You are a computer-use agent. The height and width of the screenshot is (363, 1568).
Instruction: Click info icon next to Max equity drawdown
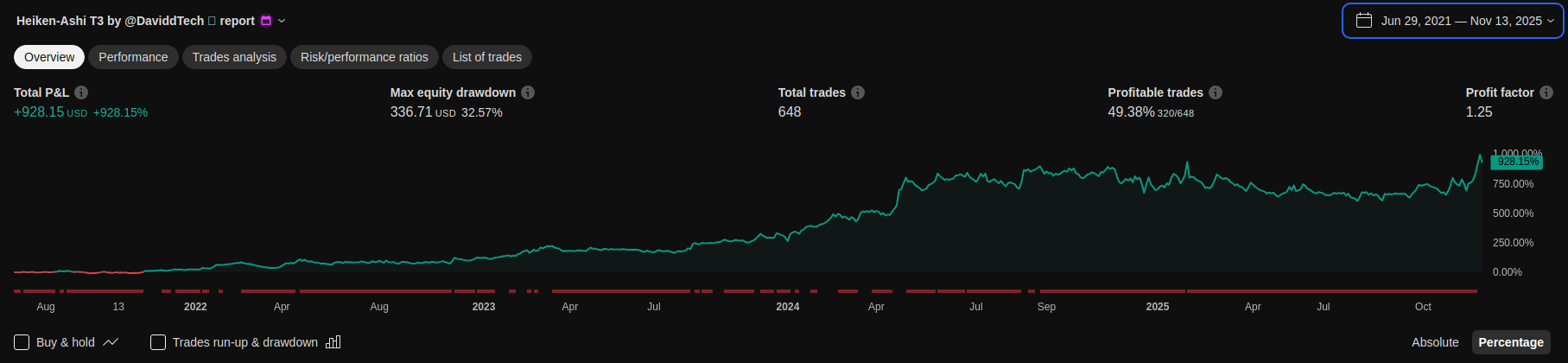pos(528,92)
